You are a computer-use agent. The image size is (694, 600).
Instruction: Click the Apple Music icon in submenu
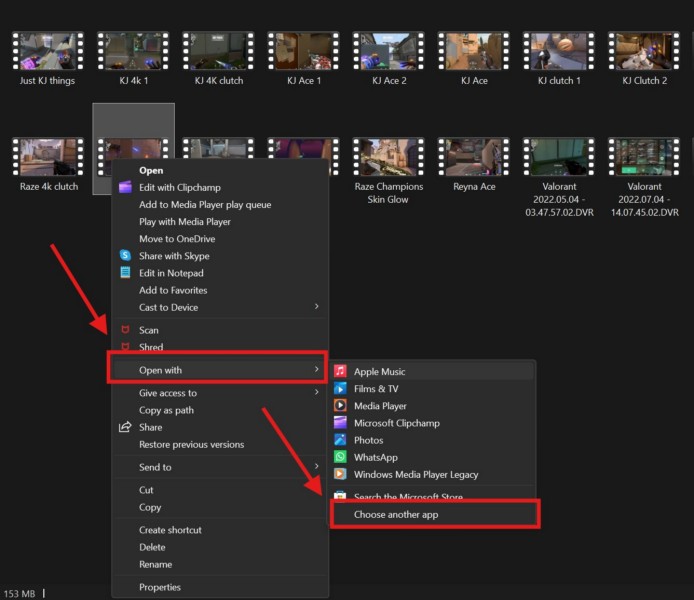[x=340, y=372]
